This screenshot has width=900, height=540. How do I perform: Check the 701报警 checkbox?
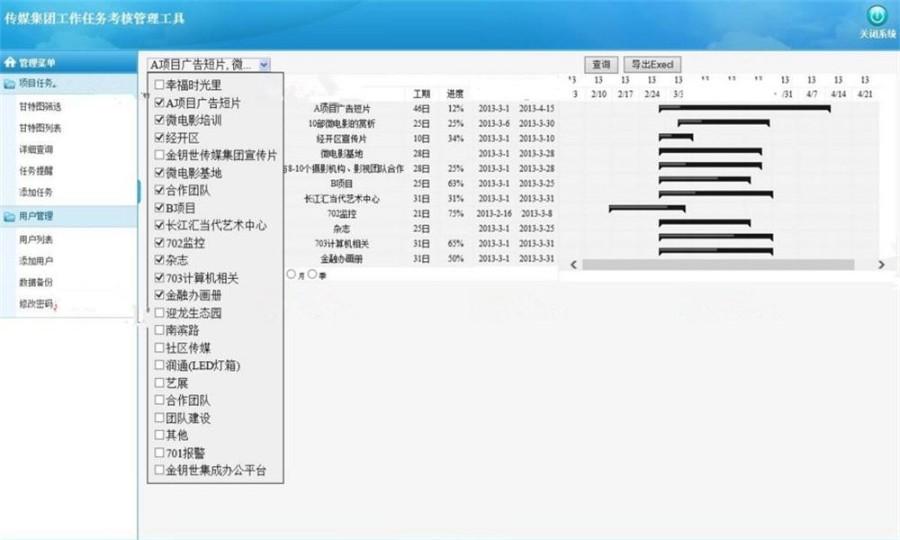159,453
